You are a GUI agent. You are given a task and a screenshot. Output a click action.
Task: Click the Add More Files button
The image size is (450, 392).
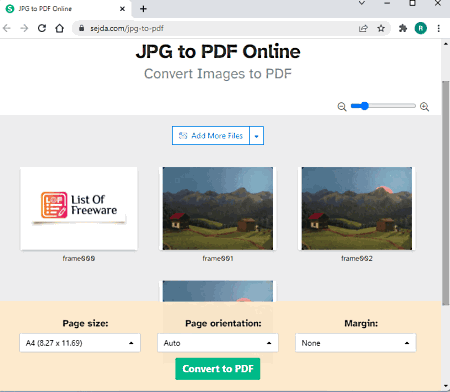tap(211, 136)
